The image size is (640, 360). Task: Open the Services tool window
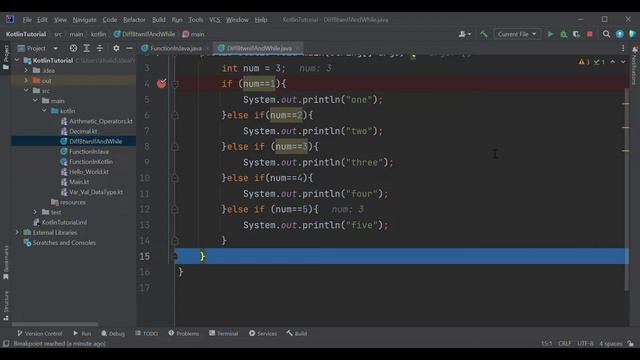coord(263,333)
